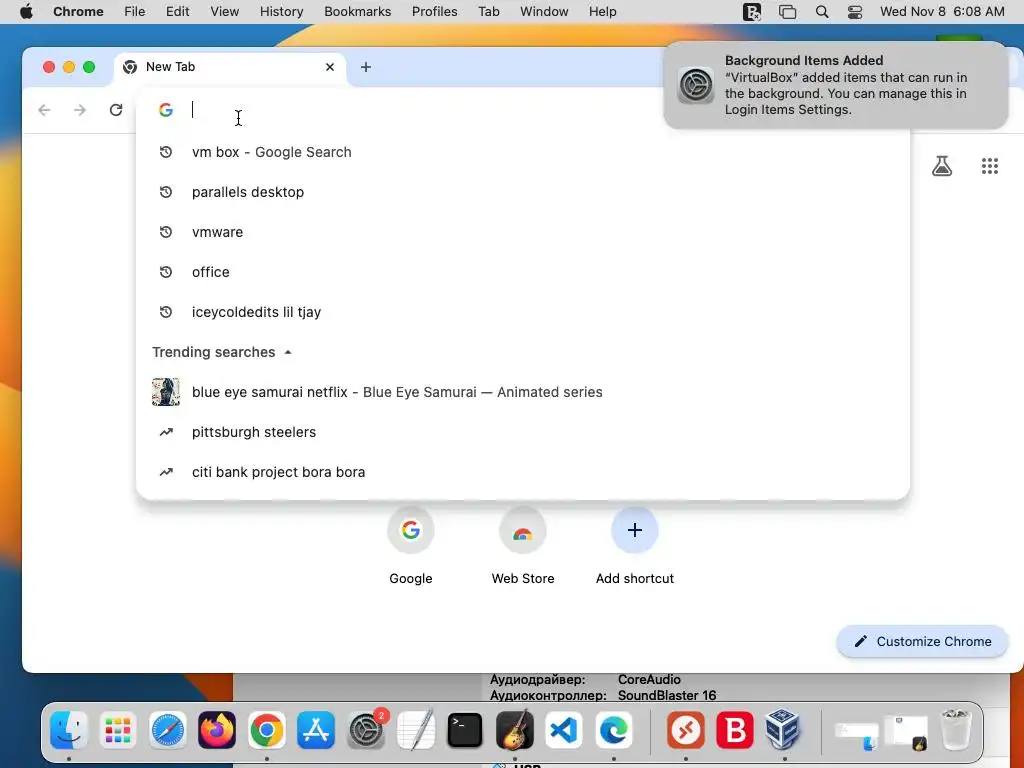Choose the 'office' history suggestion

[x=522, y=272]
